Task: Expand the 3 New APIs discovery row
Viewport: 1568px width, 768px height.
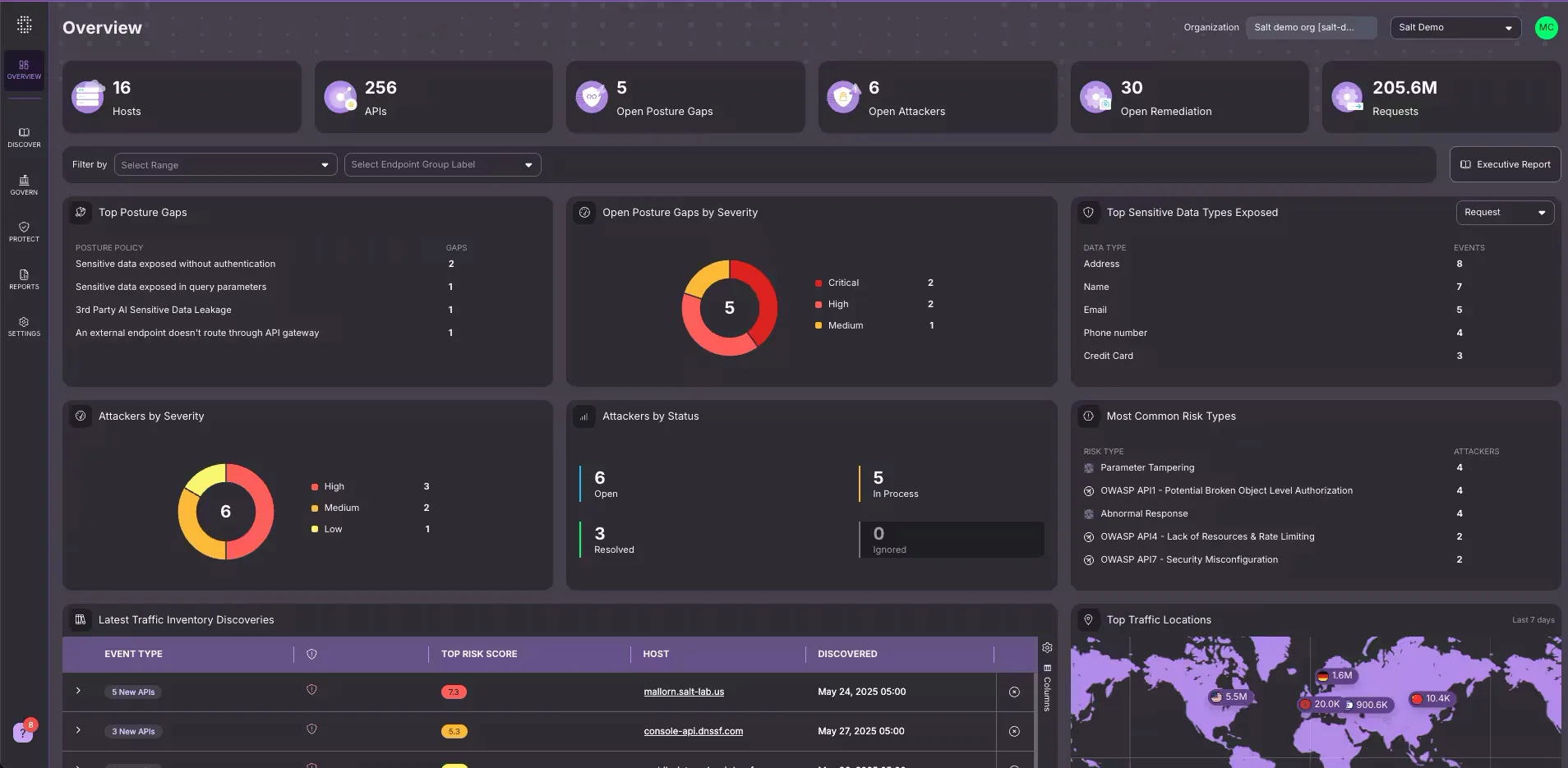Action: click(78, 730)
